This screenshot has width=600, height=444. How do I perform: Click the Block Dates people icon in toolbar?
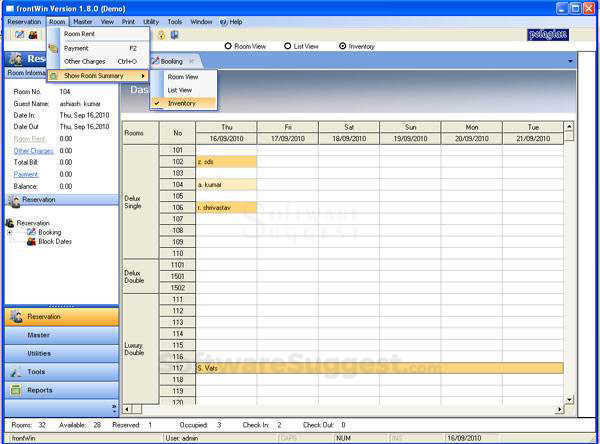pos(33,35)
